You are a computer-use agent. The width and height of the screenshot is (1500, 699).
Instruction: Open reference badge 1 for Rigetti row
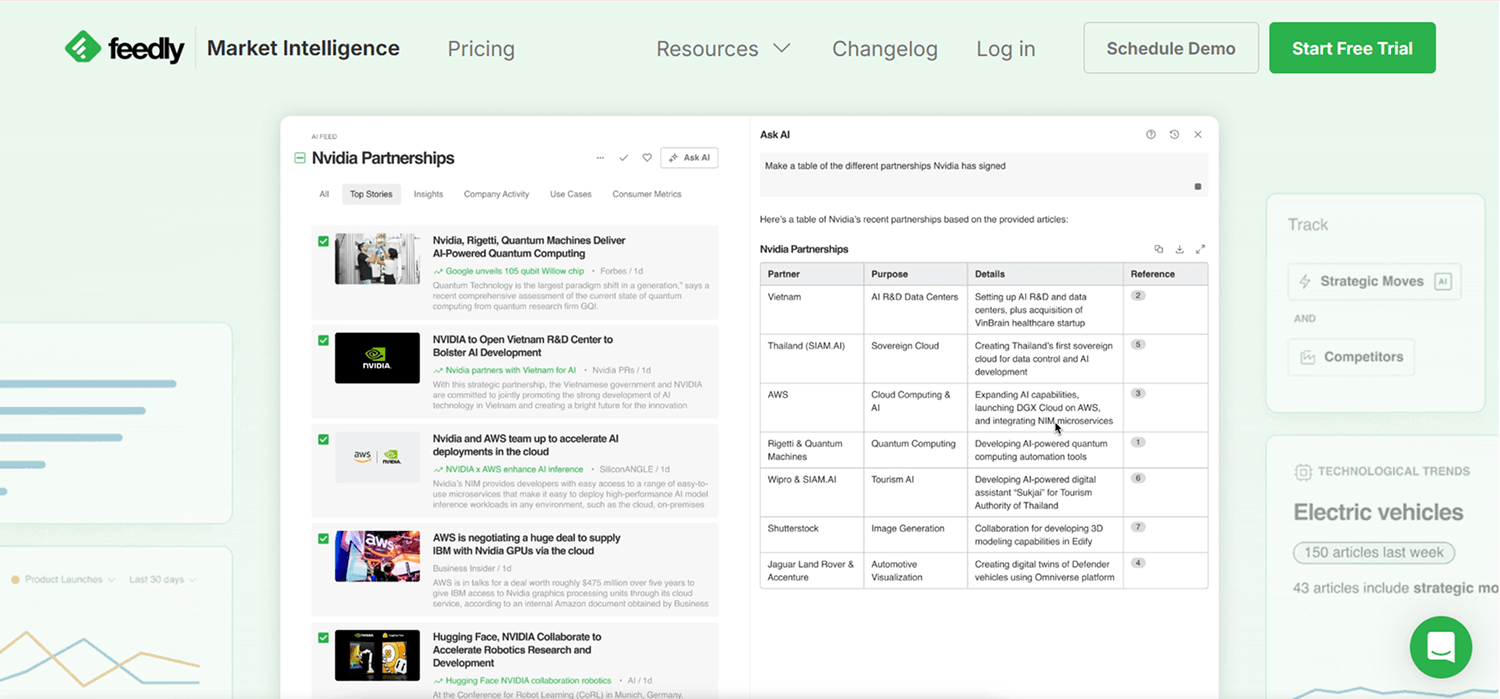pos(1138,442)
